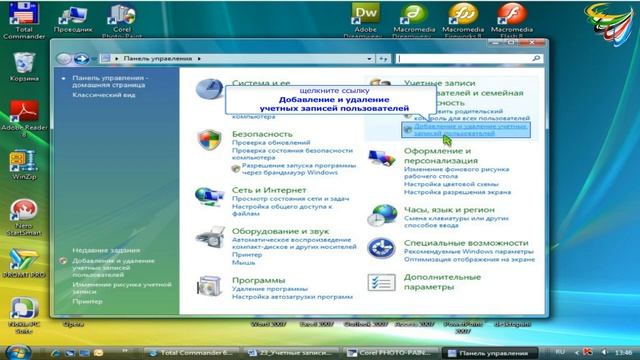Open Оформление и персонализация heading

[x=441, y=156]
